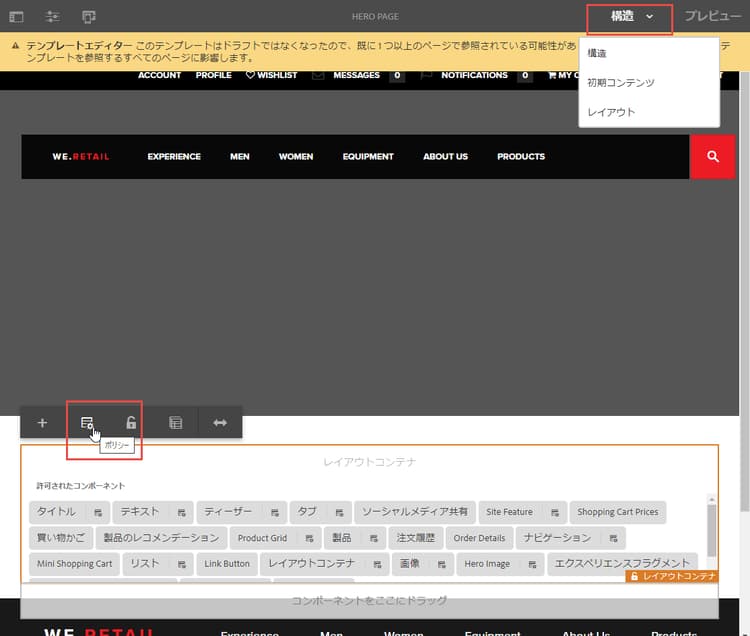The height and width of the screenshot is (636, 750).
Task: Open the policy (ポリシー) icon
Action: point(87,423)
